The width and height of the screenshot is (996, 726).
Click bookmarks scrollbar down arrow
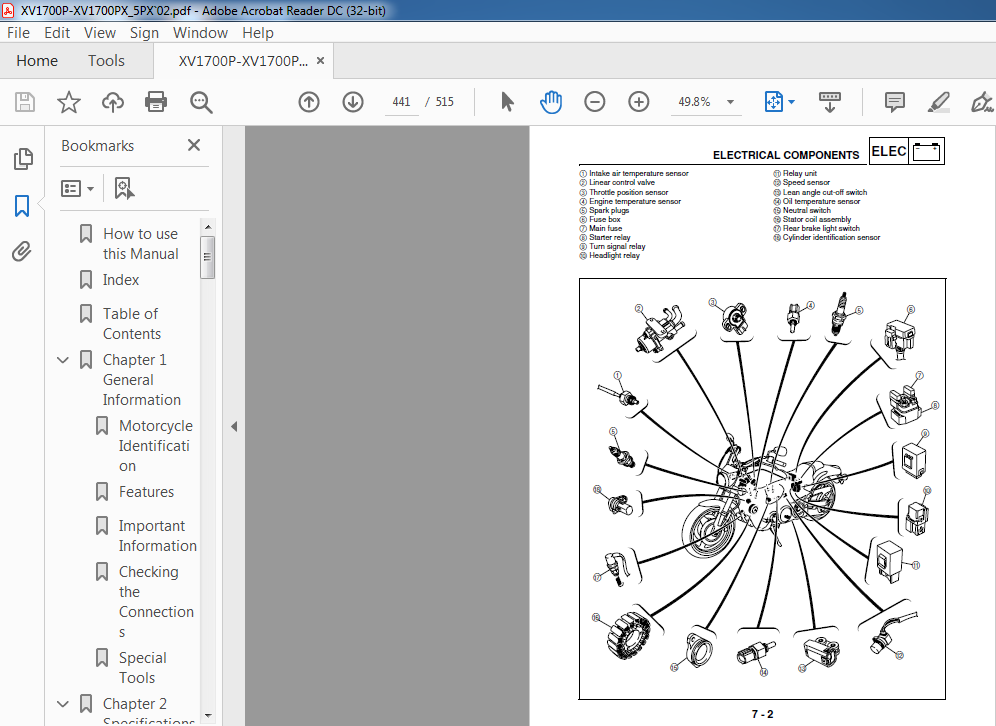click(208, 716)
